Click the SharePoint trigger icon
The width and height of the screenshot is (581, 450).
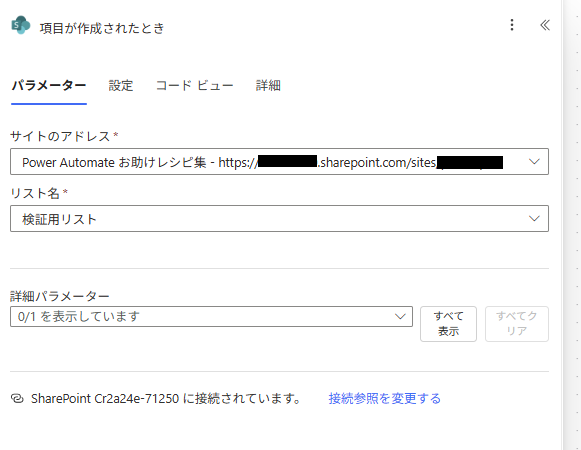[20, 25]
